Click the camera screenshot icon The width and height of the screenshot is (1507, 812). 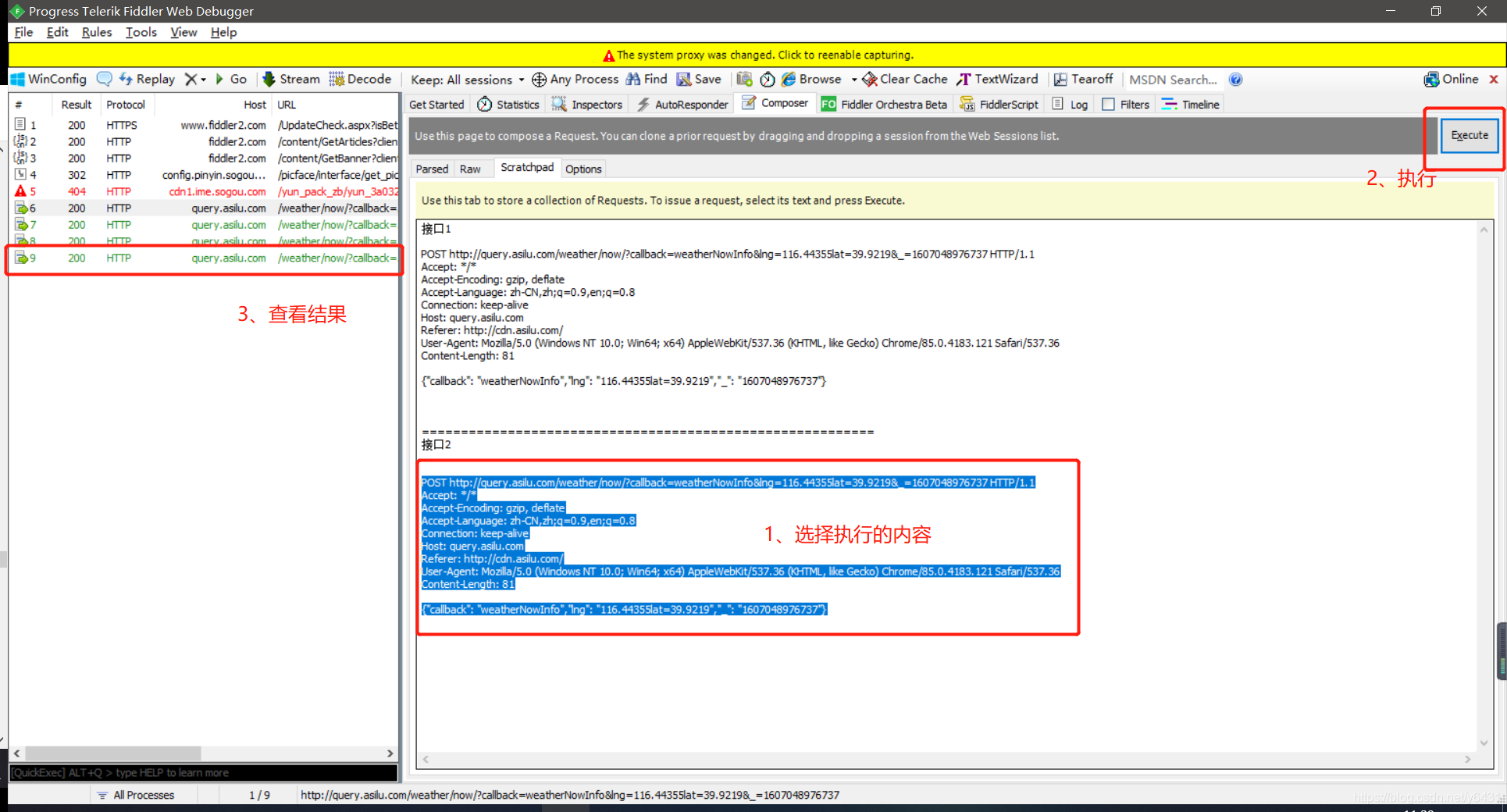(x=744, y=79)
